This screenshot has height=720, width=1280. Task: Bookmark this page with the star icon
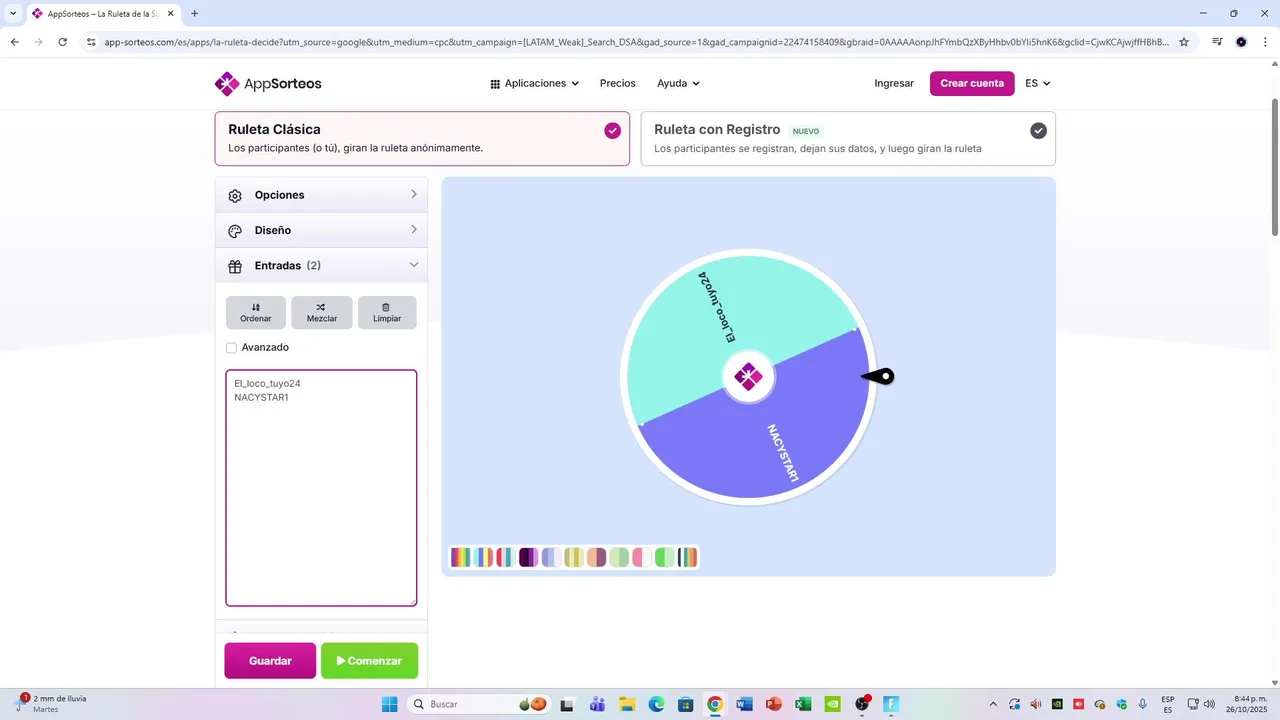1184,42
